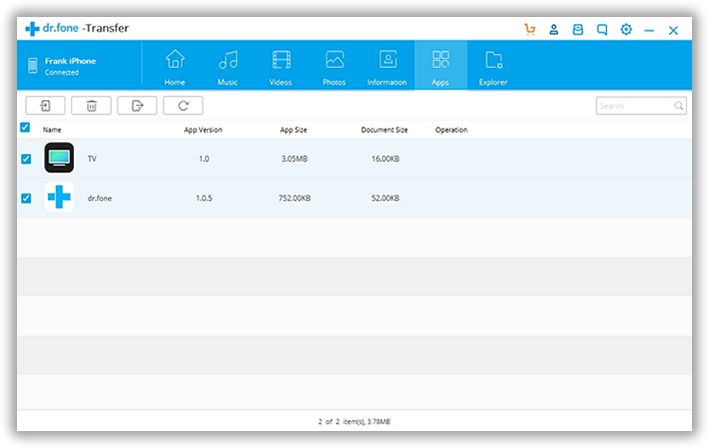Click the register/inbox icon in title bar
This screenshot has width=709, height=448.
tap(577, 30)
